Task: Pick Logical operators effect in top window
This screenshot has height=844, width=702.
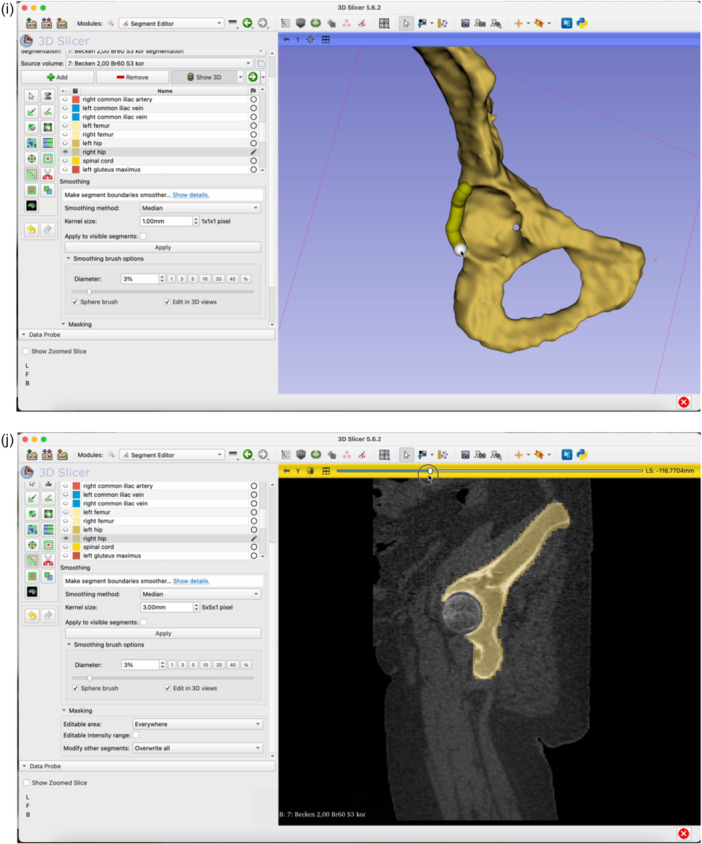Action: coord(48,190)
